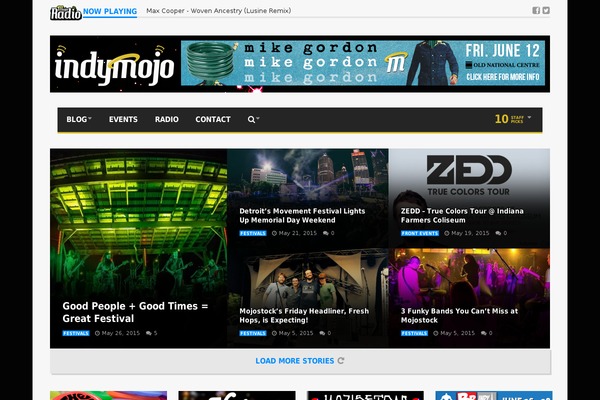The image size is (600, 400).
Task: Open the Twitter icon in the top bar
Action: (x=546, y=11)
